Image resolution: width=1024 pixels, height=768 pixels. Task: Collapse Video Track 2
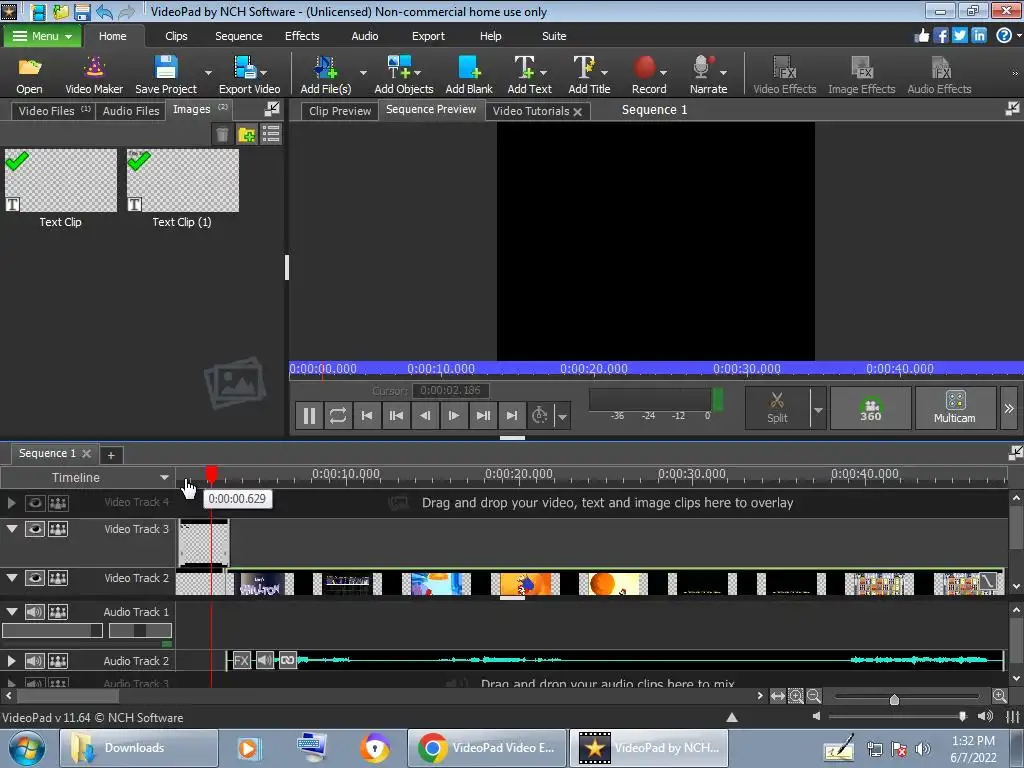click(x=12, y=577)
